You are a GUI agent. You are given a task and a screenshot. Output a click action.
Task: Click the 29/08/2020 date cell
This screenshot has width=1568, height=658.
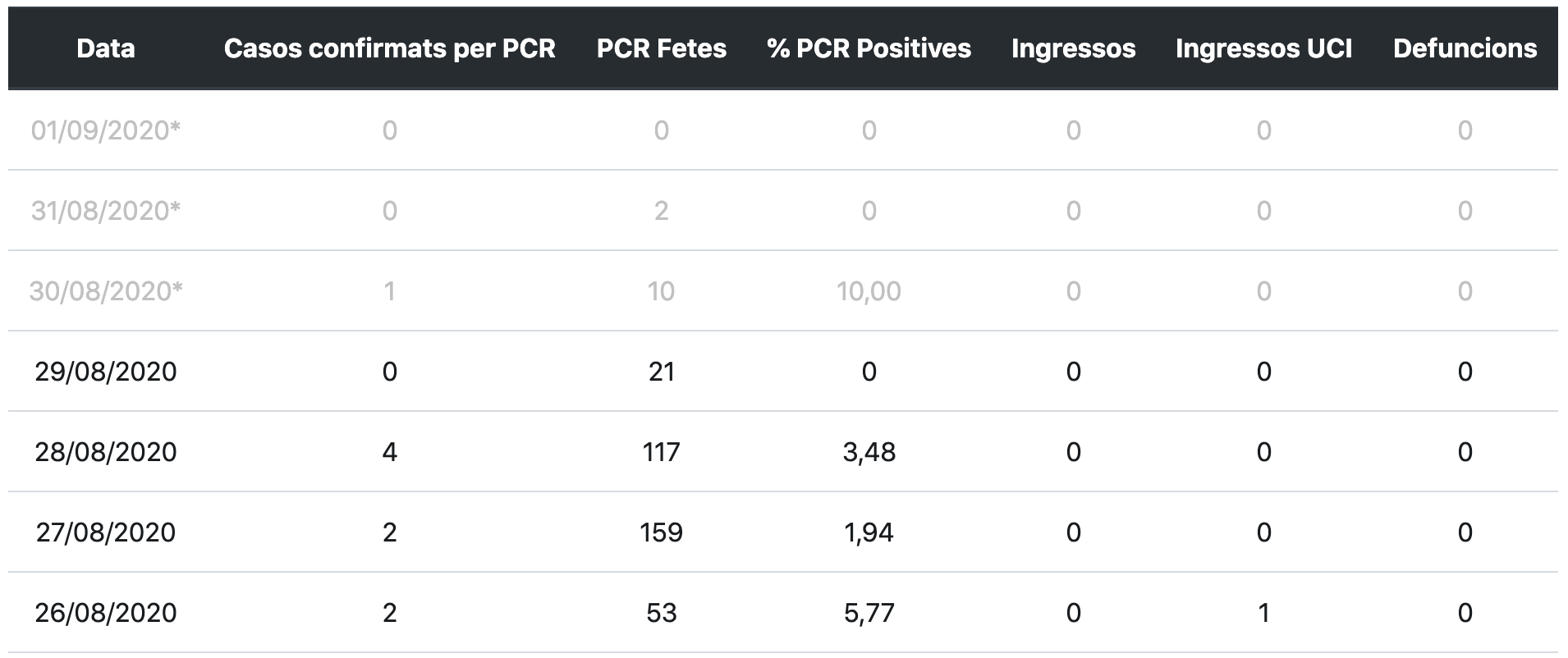105,372
